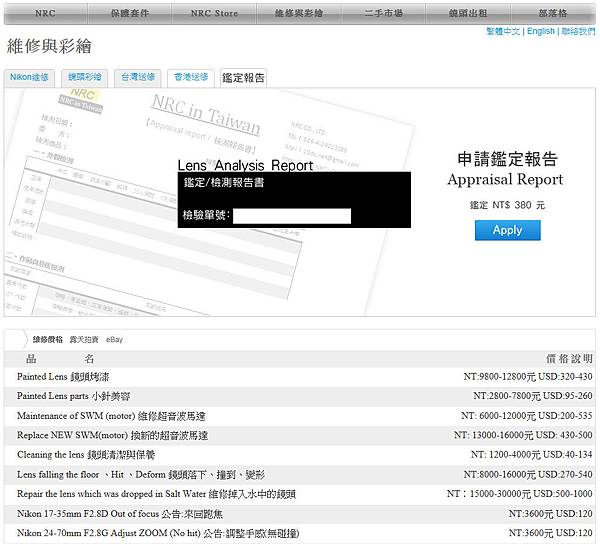
Task: Click price NT:9800-12800元 USD:320-430
Action: pos(528,377)
